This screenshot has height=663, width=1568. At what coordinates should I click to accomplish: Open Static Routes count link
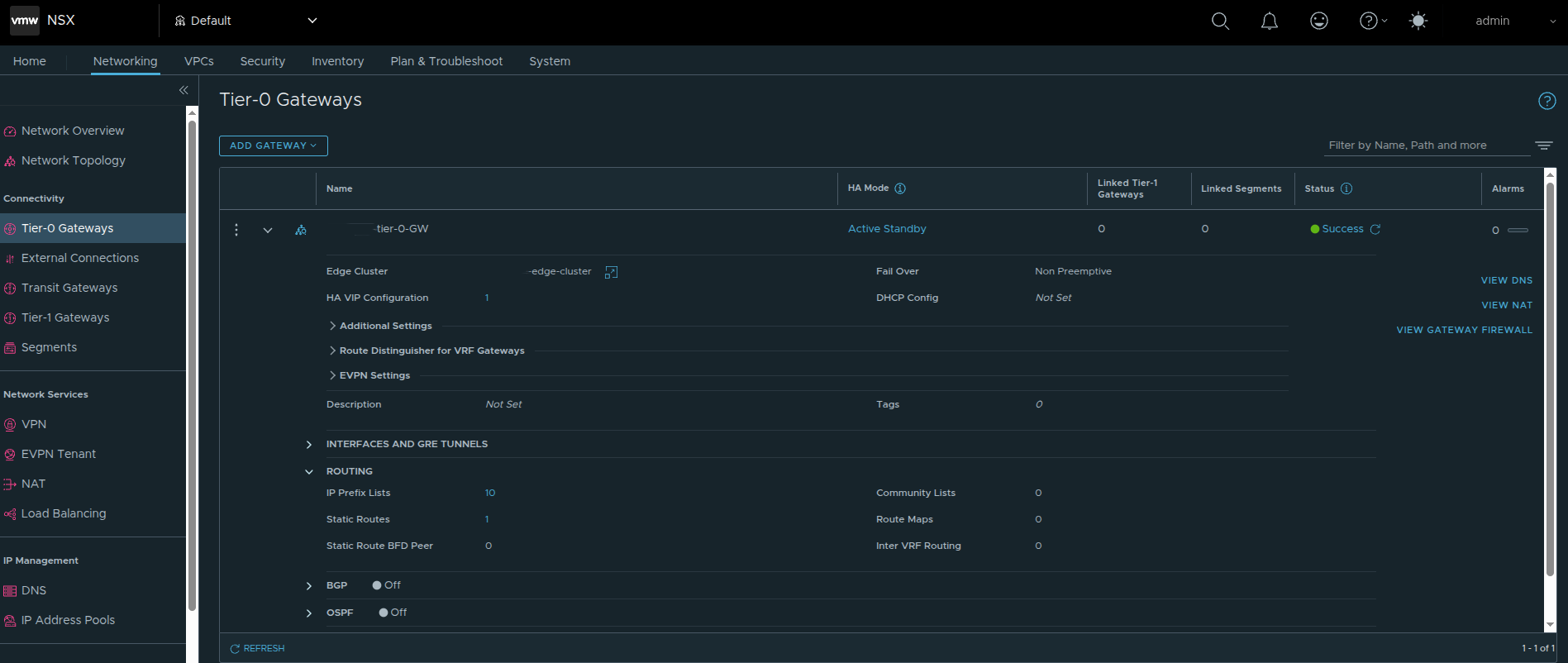click(x=487, y=519)
